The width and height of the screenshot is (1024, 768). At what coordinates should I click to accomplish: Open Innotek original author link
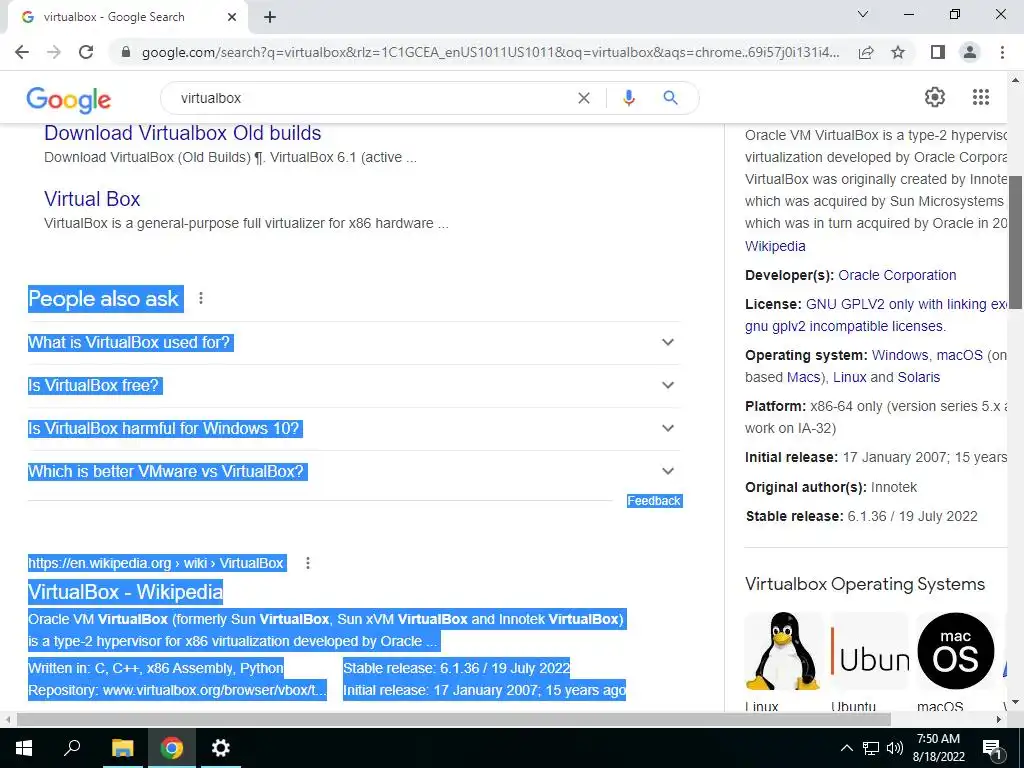coord(894,487)
